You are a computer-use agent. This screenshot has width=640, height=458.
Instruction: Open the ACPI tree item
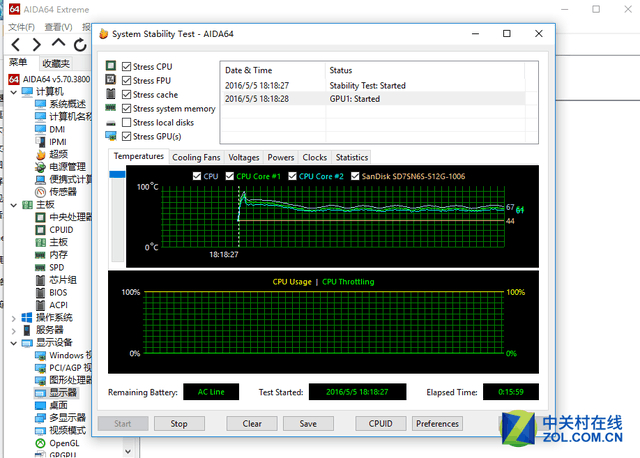pos(51,305)
